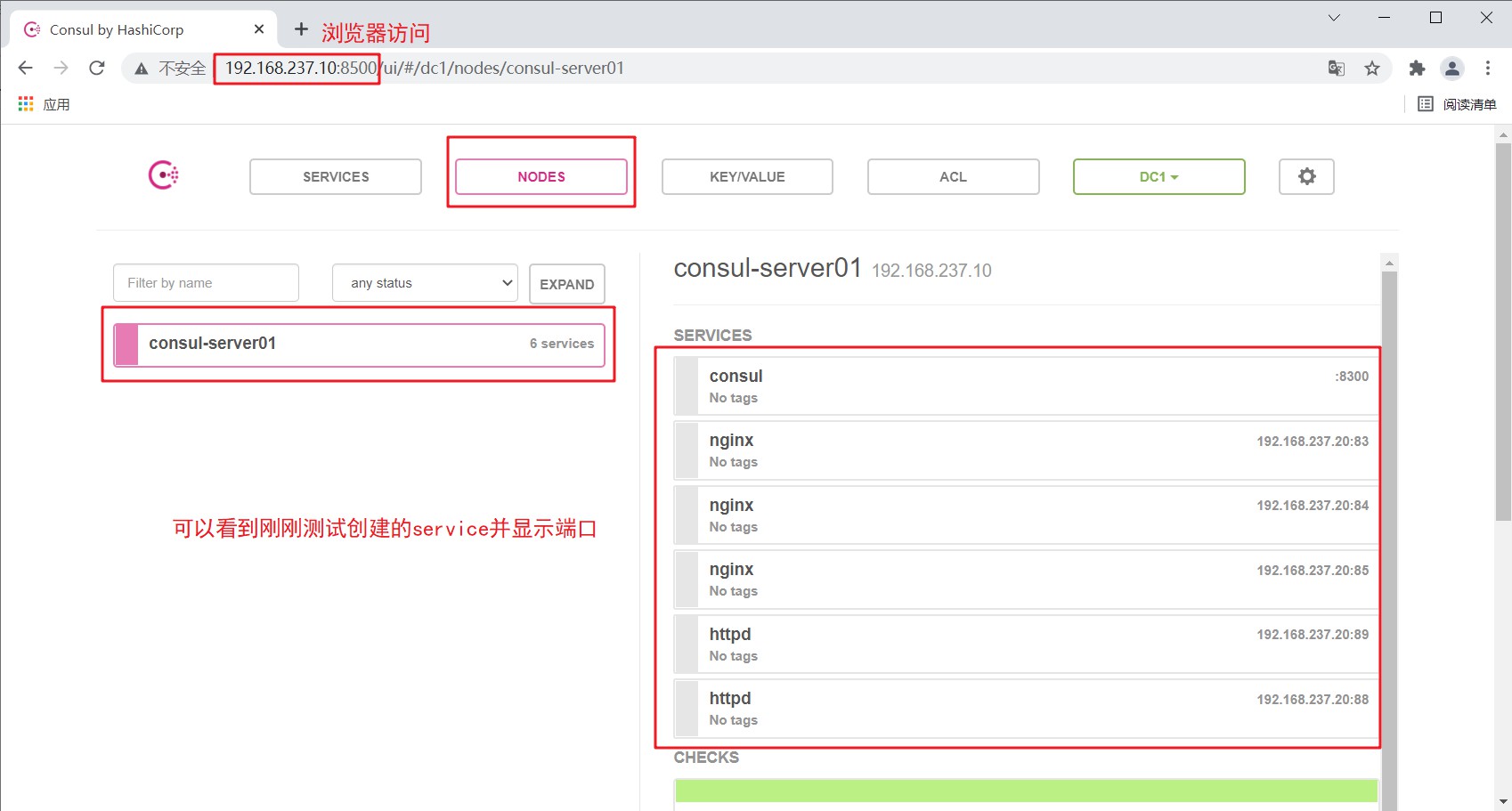This screenshot has height=811, width=1512.
Task: Select the Consul by HashiCorp browser tab
Action: [143, 29]
